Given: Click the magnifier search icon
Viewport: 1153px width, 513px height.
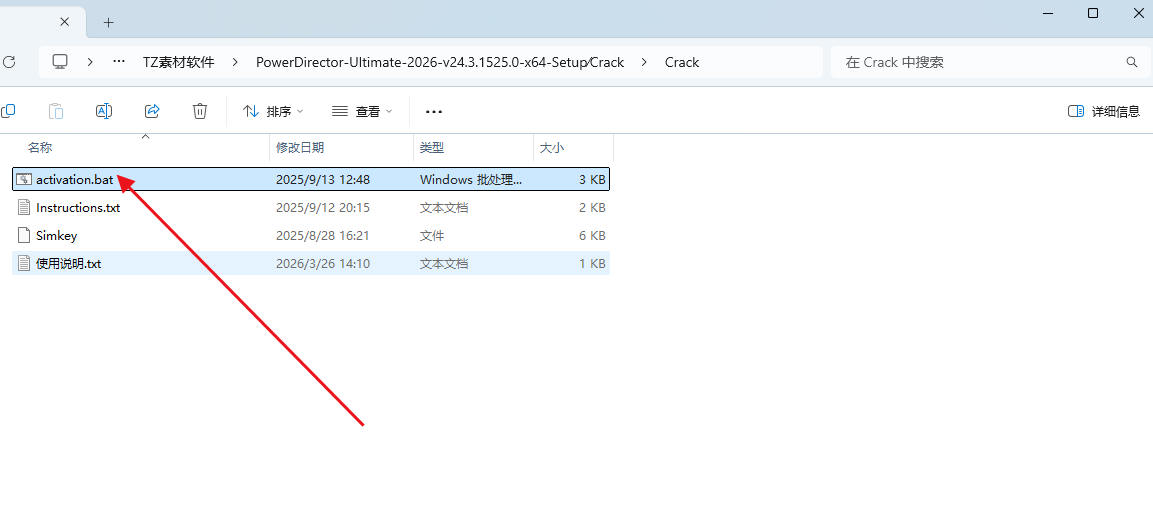Looking at the screenshot, I should click(1132, 62).
